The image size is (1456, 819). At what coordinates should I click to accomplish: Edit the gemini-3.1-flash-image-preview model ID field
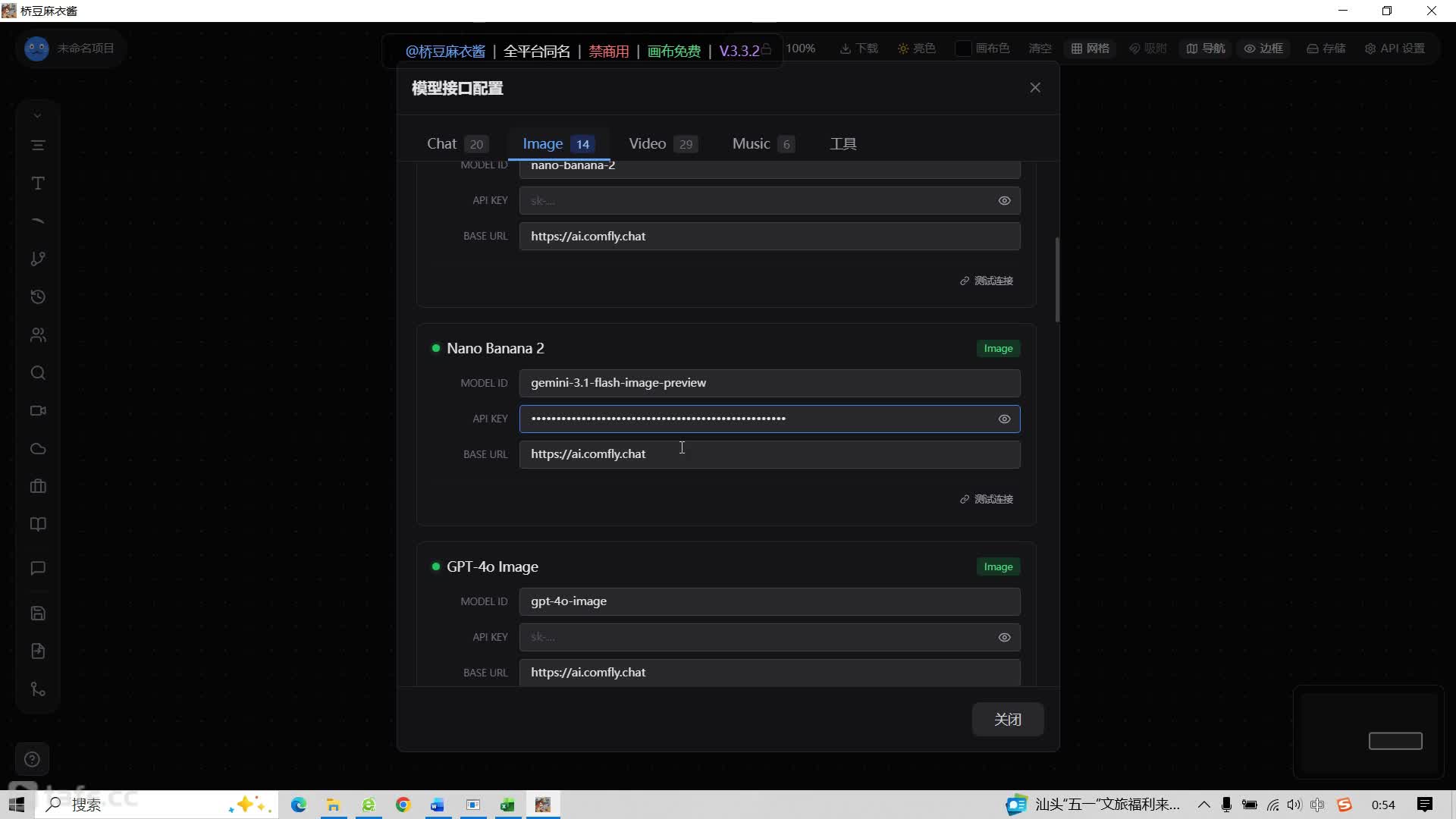click(770, 383)
